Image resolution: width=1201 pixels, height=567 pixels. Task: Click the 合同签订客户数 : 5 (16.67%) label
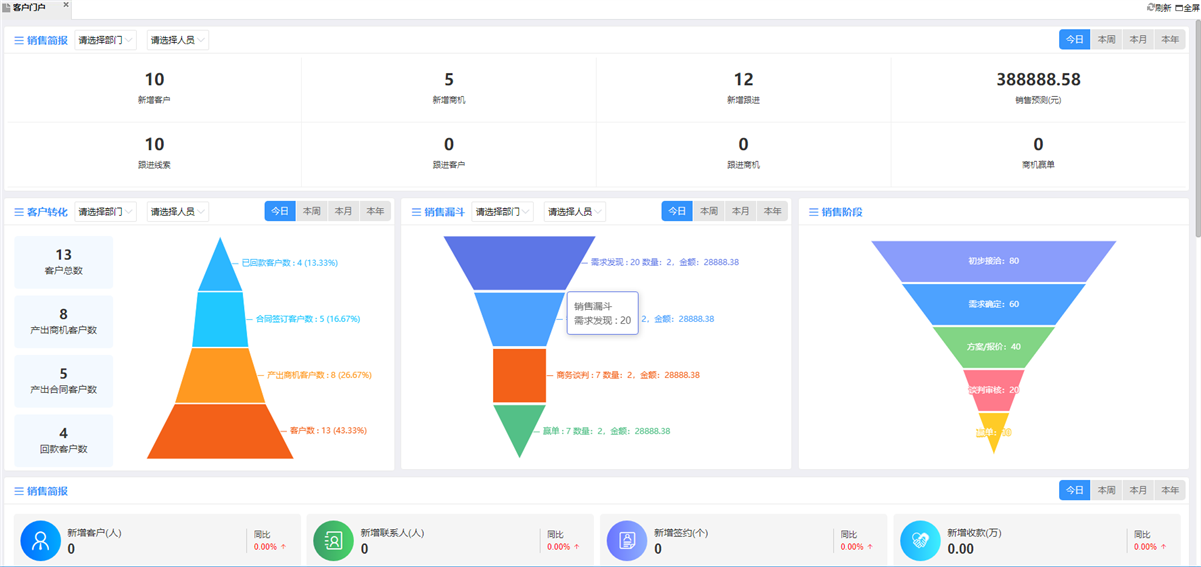[x=308, y=319]
